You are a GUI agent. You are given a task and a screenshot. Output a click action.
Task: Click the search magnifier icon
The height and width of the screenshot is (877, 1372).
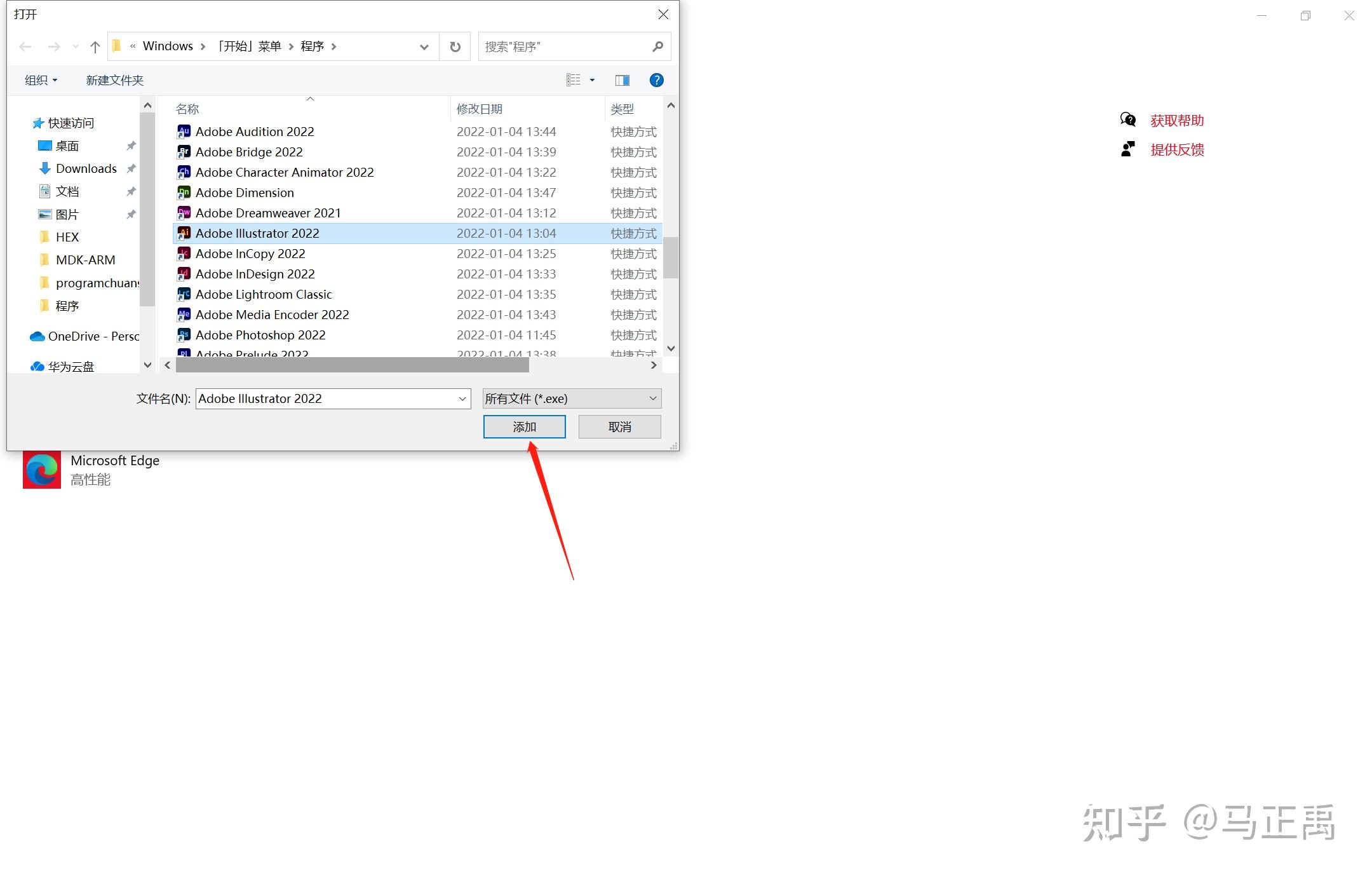[657, 46]
